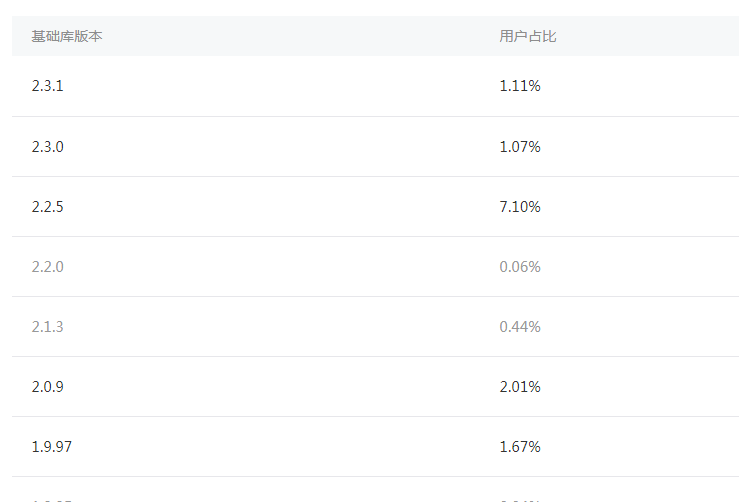739x502 pixels.
Task: Select version 2.2.5 cell
Action: (48, 206)
